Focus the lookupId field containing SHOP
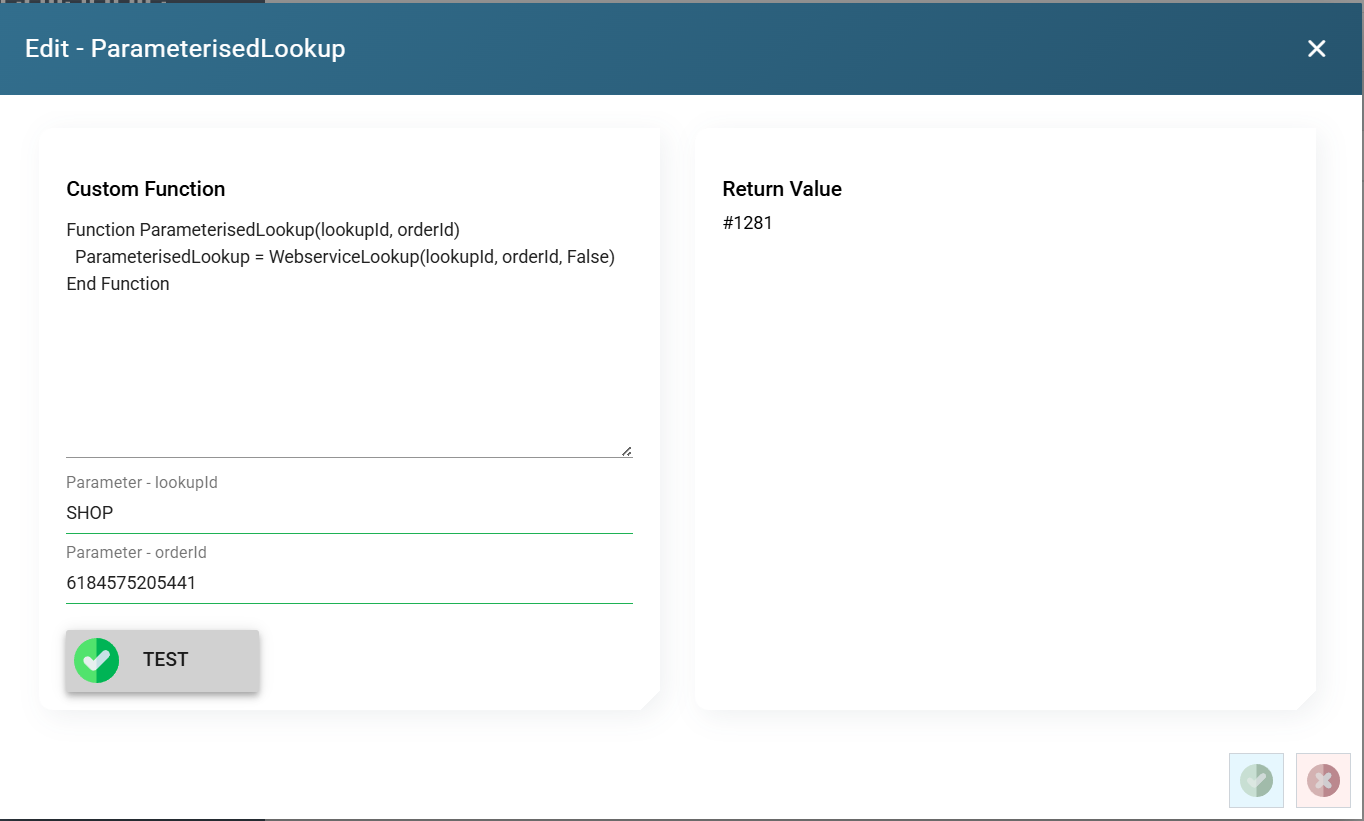The height and width of the screenshot is (821, 1364). pyautogui.click(x=349, y=513)
